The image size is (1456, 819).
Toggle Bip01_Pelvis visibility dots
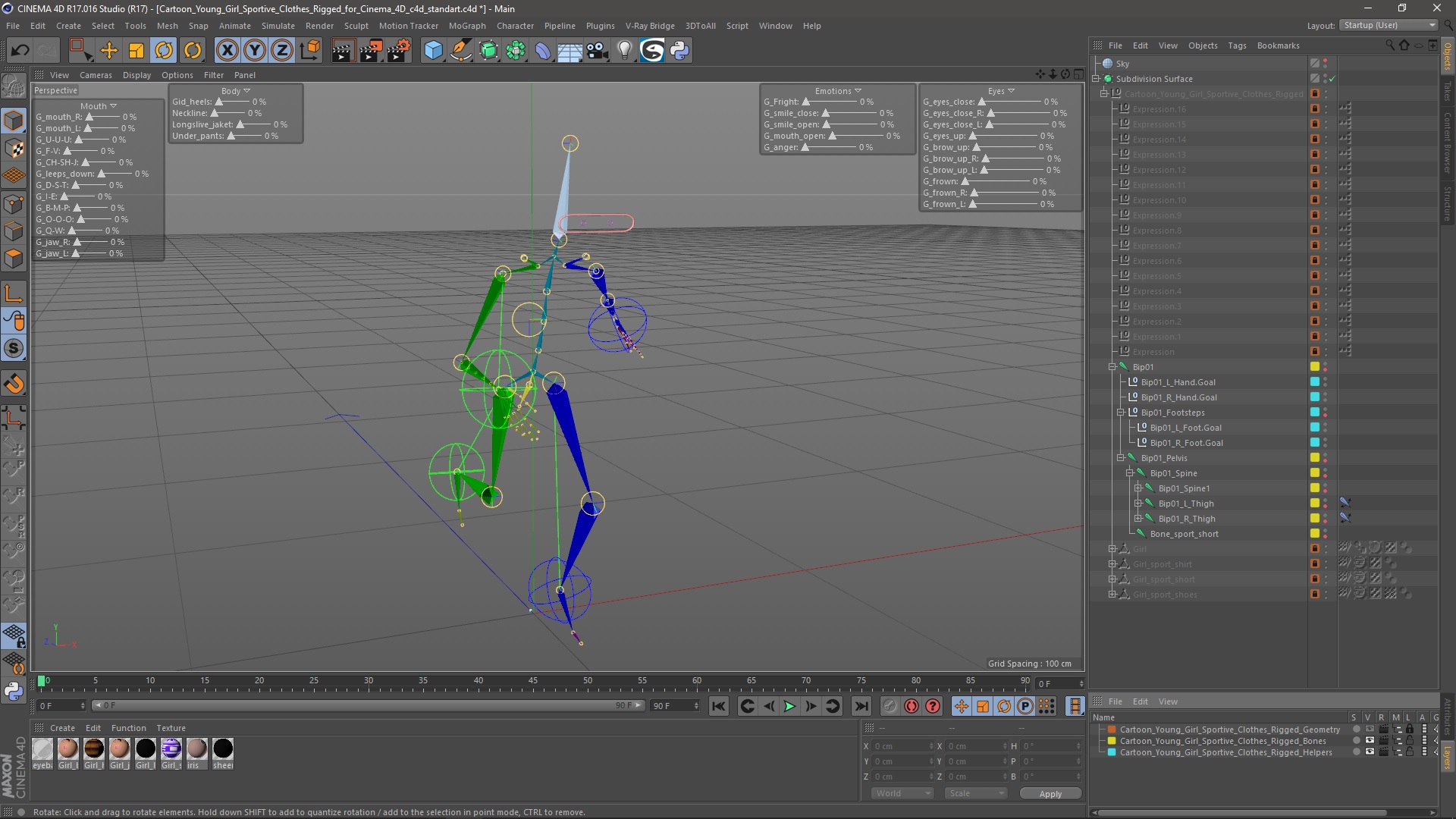(x=1326, y=458)
